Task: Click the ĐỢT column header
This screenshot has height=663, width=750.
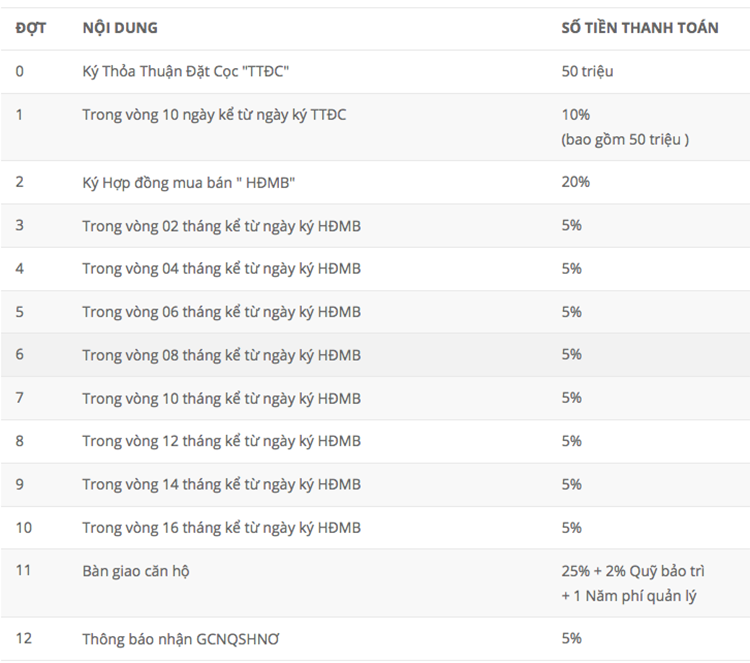Action: tap(31, 28)
